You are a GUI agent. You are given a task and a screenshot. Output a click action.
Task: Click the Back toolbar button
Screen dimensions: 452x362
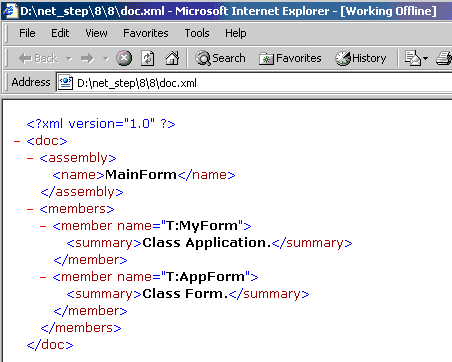(38, 58)
